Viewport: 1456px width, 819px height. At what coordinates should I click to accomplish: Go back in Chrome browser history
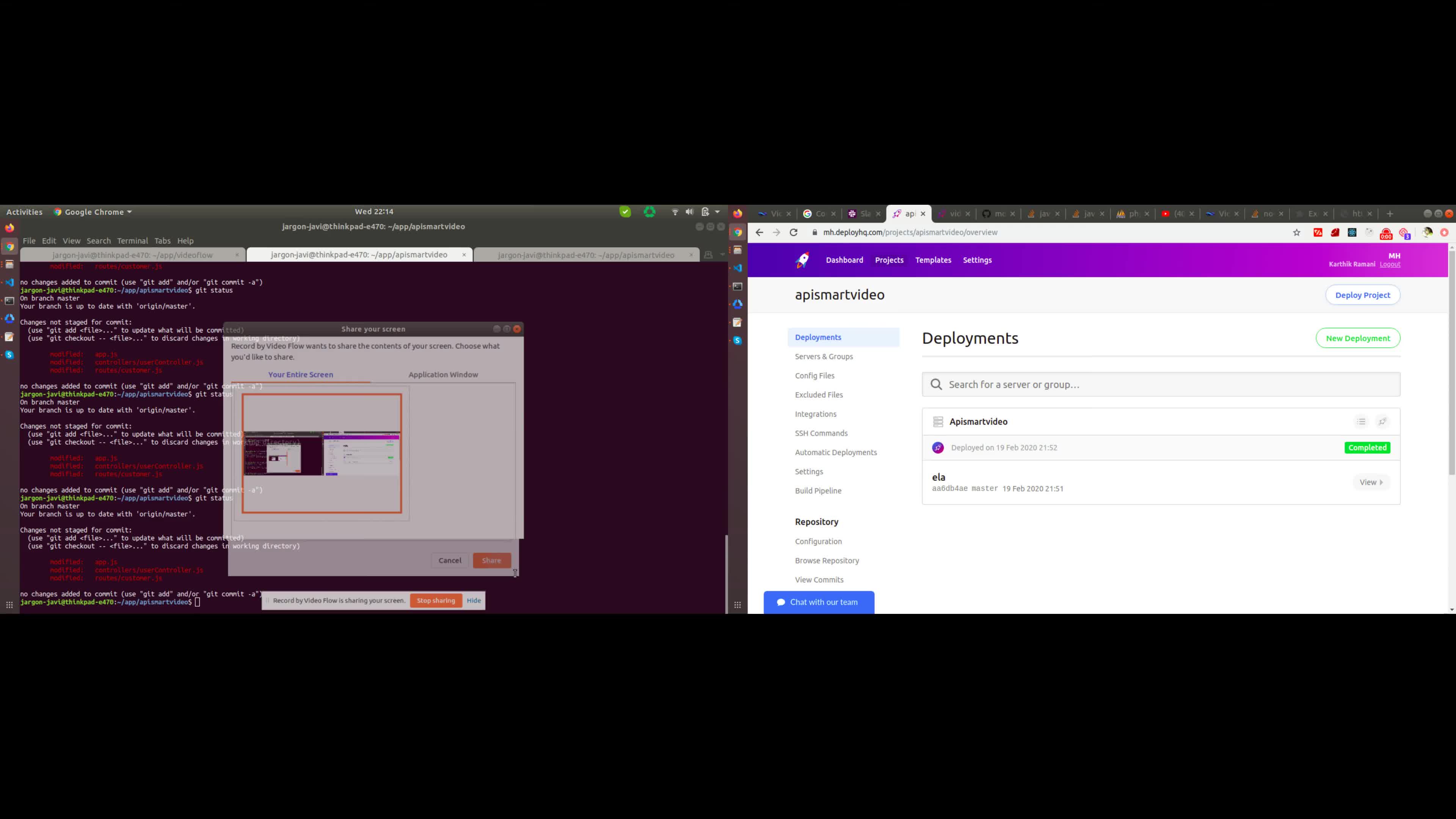coord(759,232)
